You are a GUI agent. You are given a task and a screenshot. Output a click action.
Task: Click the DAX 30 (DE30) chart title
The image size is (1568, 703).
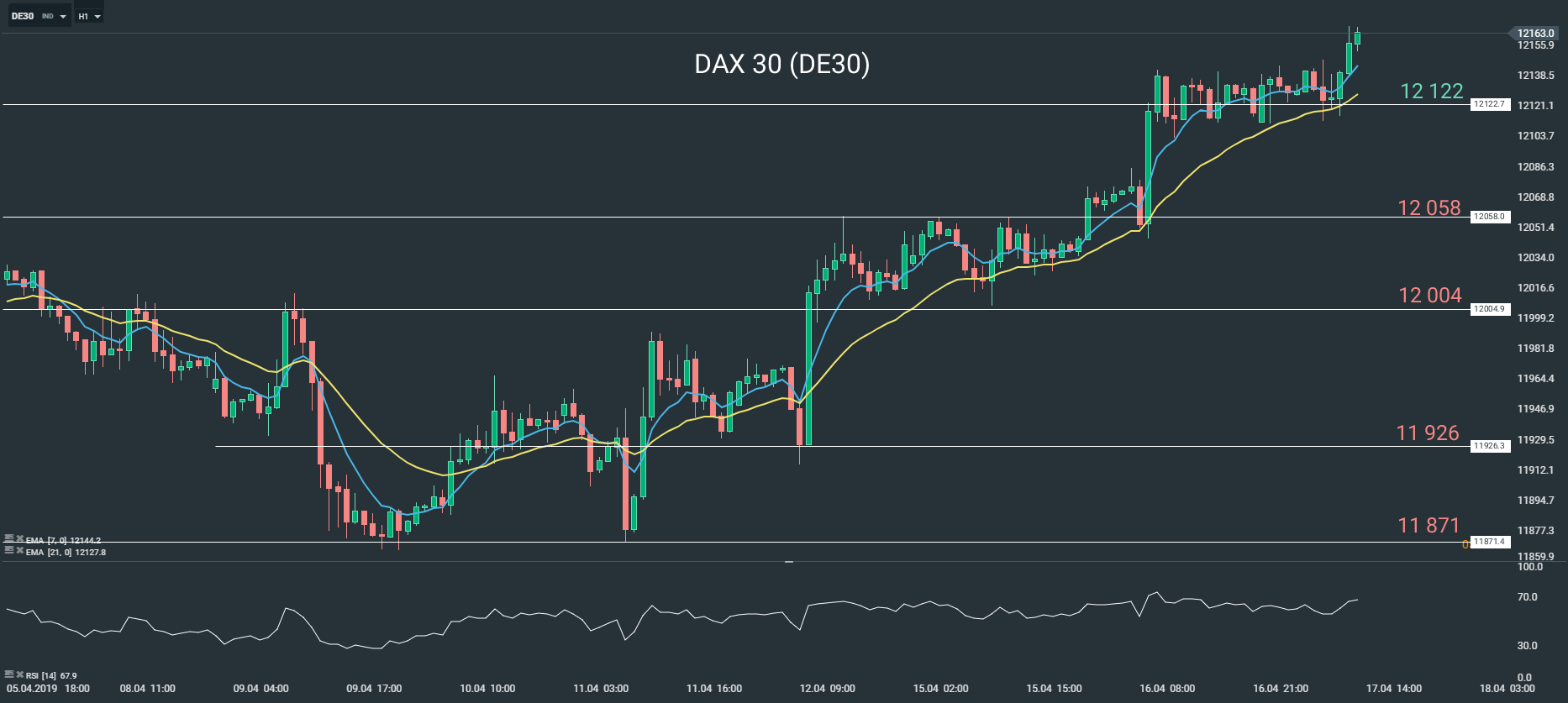coord(783,65)
